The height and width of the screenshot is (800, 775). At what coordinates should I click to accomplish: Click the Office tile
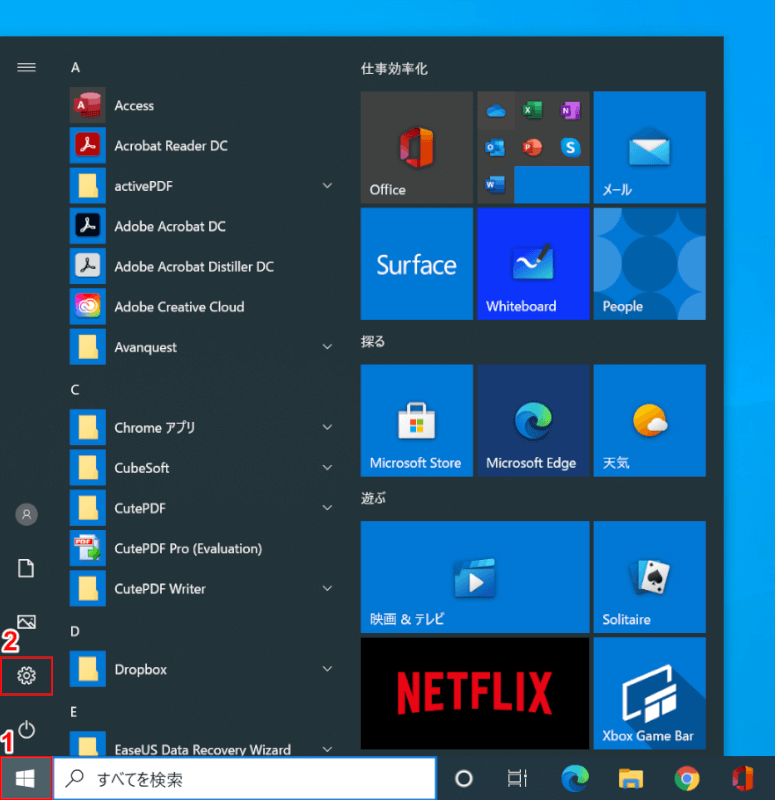417,147
